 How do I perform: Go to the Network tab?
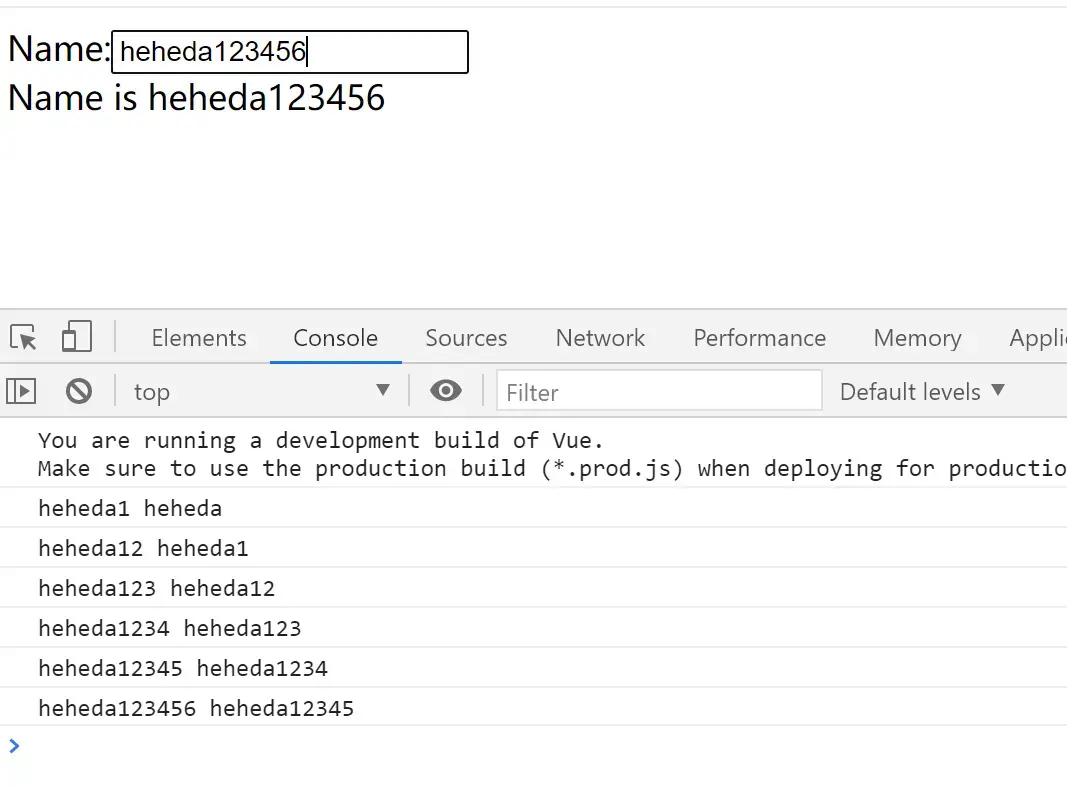pos(600,338)
